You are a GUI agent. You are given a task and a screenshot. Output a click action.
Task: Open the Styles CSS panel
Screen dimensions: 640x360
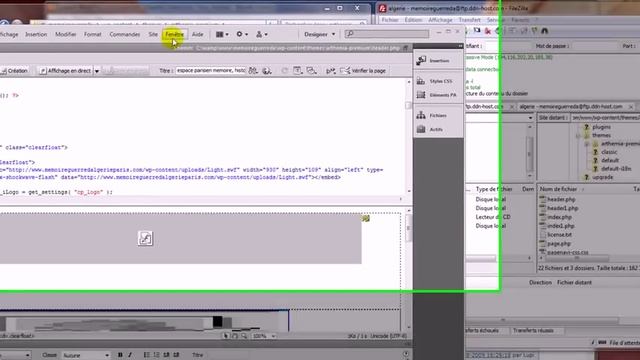(438, 81)
